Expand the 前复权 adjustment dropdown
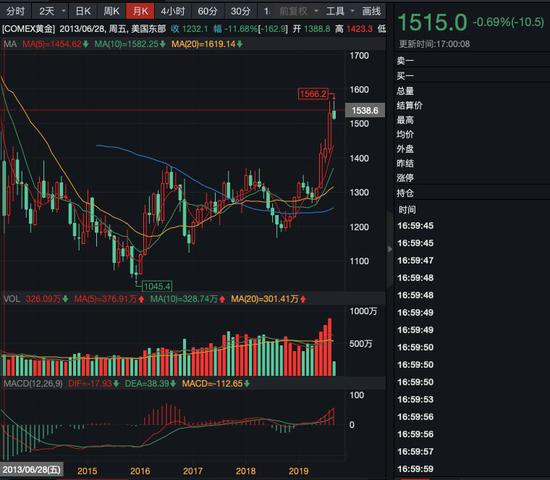Screen dimensions: 550x480 click(x=316, y=11)
